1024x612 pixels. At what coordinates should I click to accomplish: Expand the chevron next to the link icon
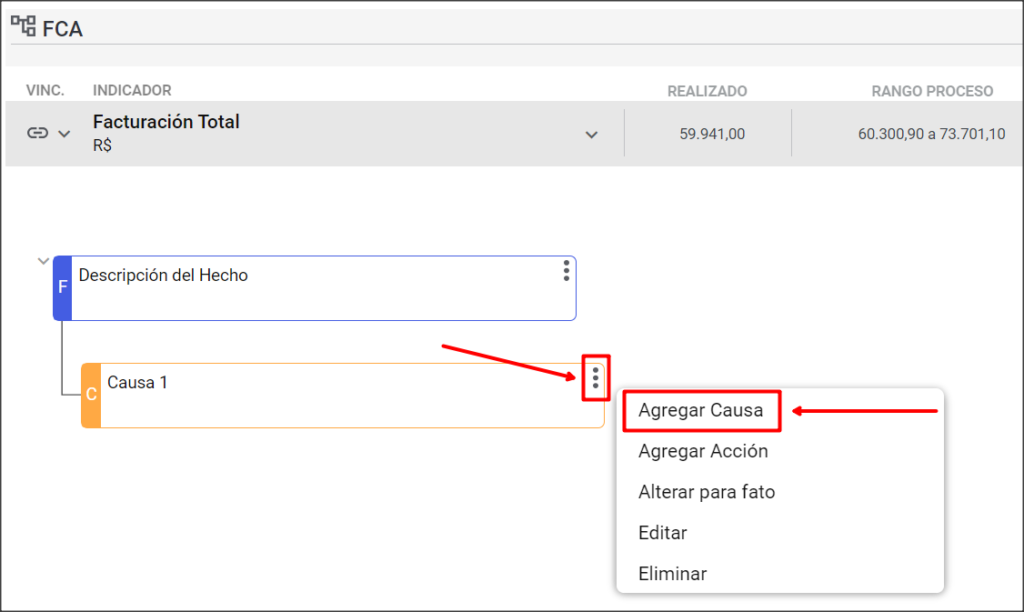coord(64,134)
